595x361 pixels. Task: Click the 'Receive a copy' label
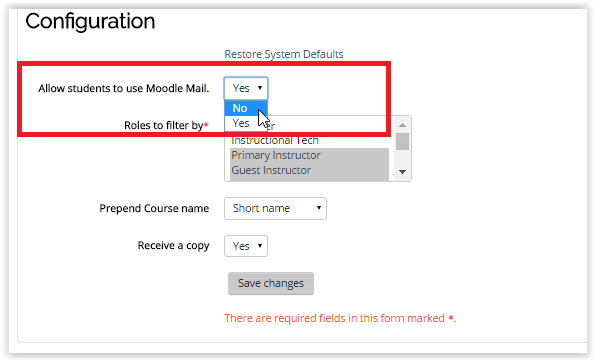173,246
